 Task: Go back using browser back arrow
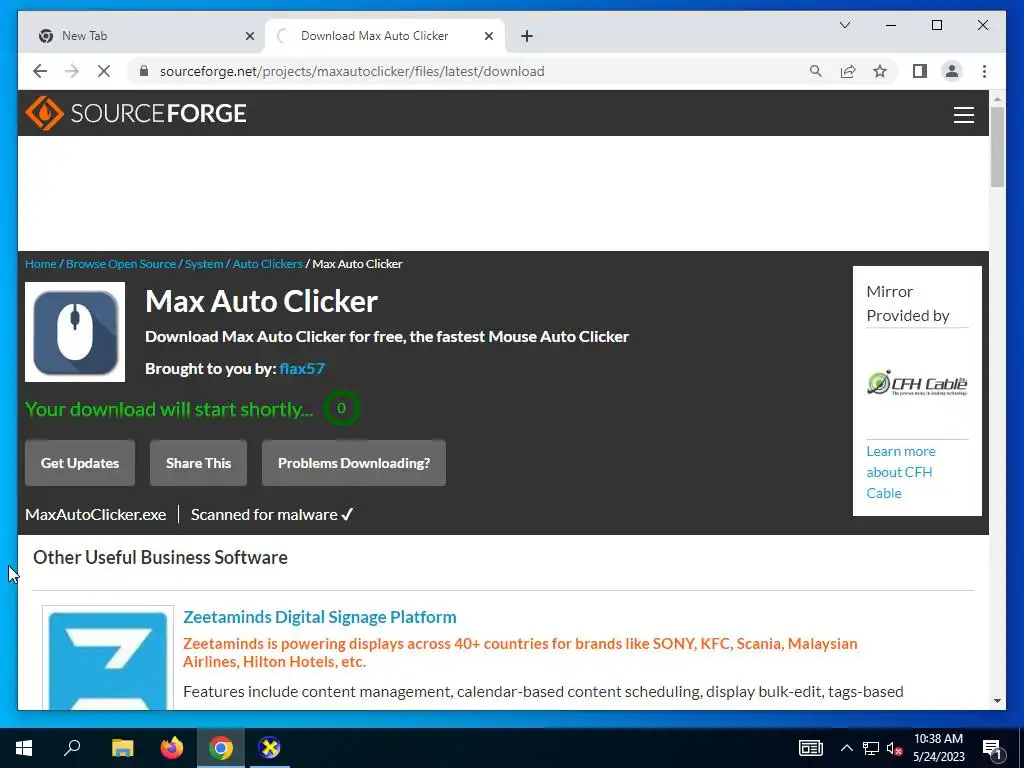coord(40,71)
